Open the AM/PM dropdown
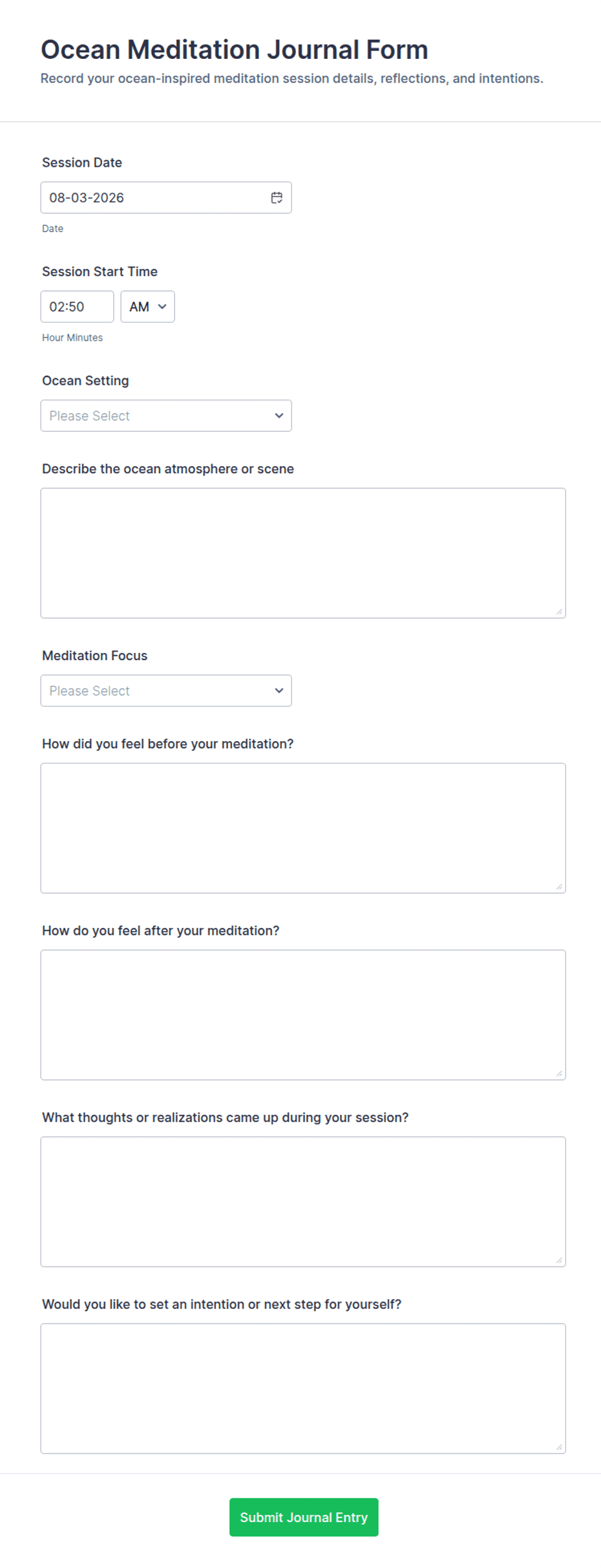601x1568 pixels. coord(147,306)
